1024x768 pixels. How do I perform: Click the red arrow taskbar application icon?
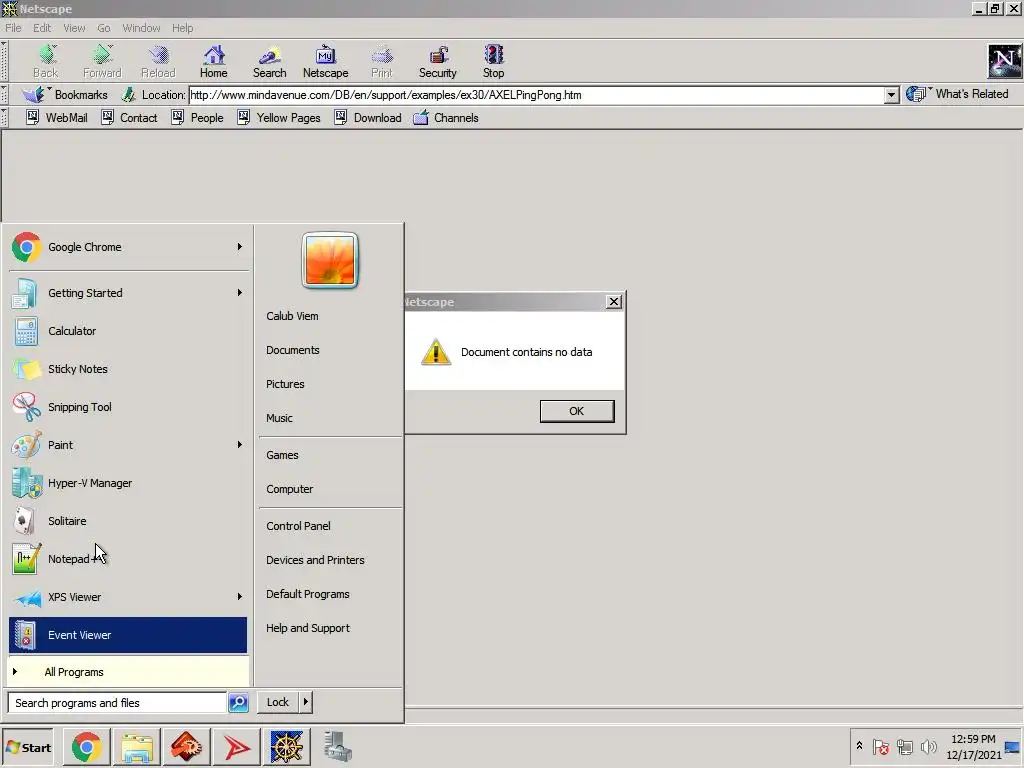236,747
